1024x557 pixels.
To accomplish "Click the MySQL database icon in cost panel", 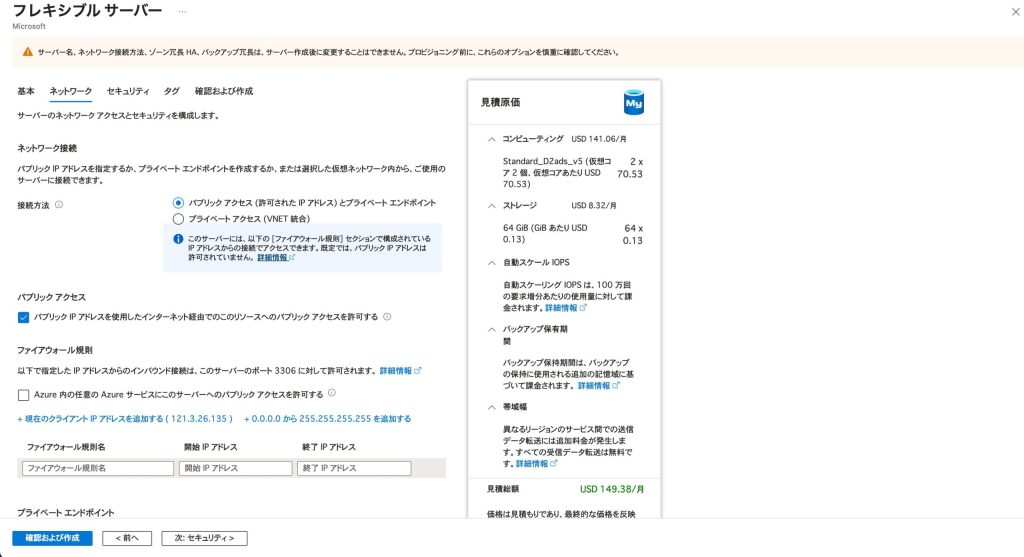I will tap(632, 102).
